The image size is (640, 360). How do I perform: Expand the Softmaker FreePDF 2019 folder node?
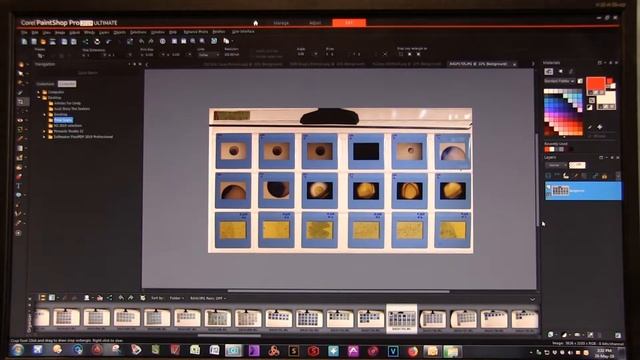pyautogui.click(x=44, y=137)
